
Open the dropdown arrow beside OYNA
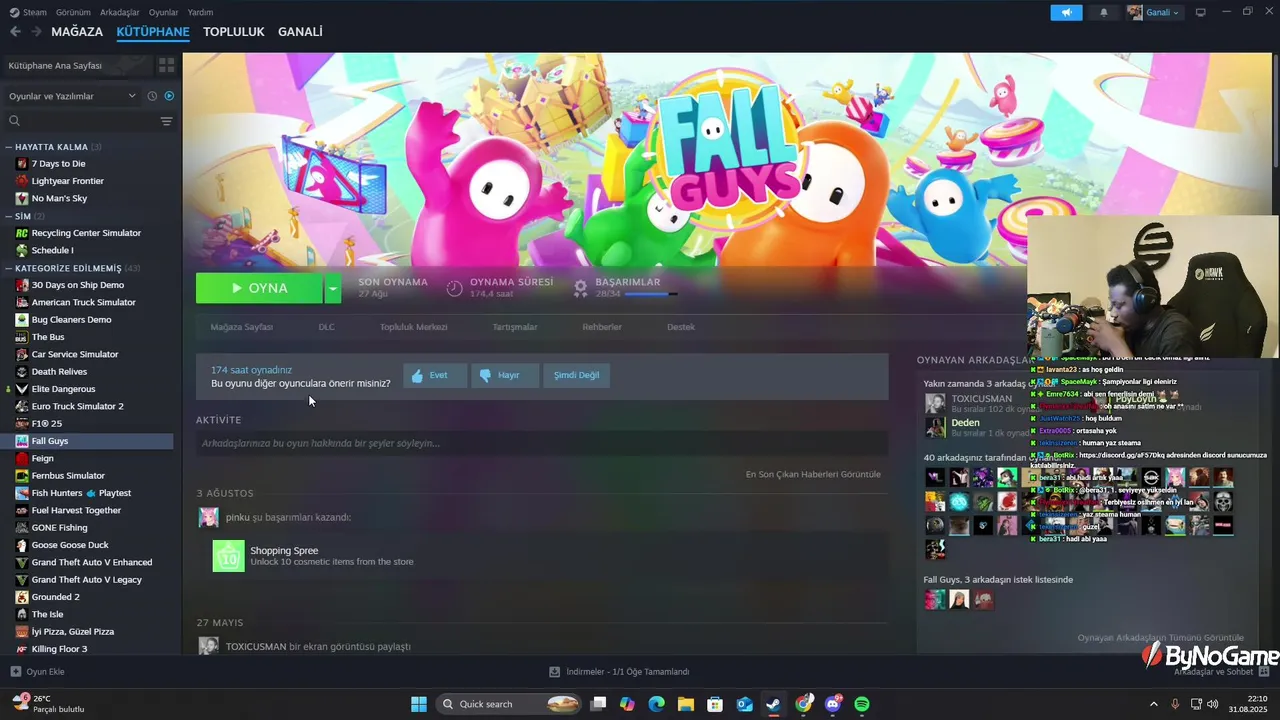tap(333, 288)
